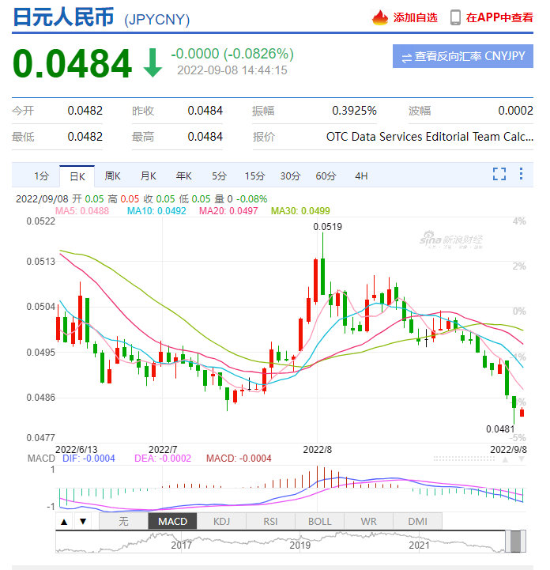Click the phone icon for APP view
Image resolution: width=550 pixels, height=570 pixels.
(455, 17)
